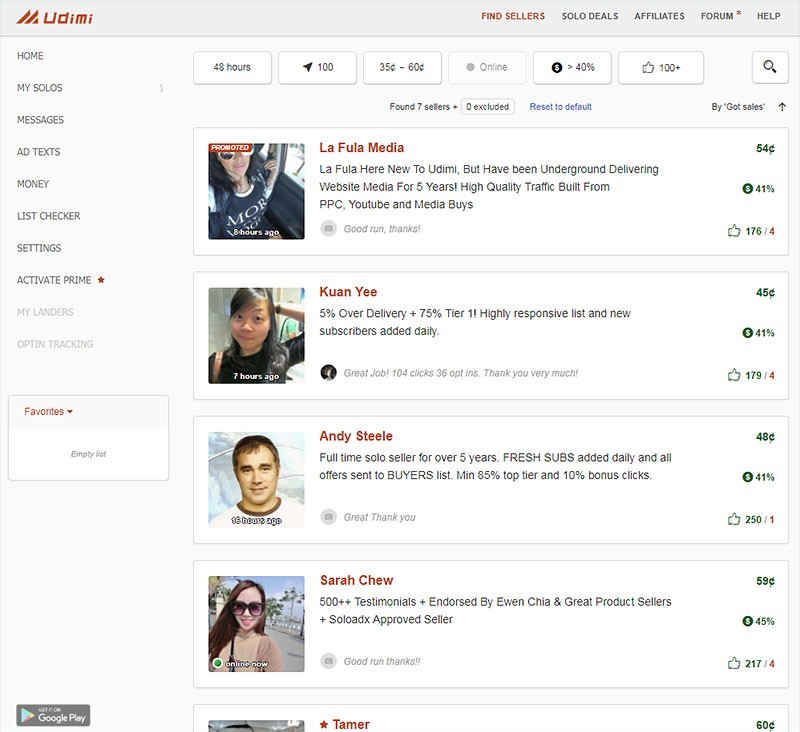
Task: Click Andy Steele profile photo
Action: 256,480
